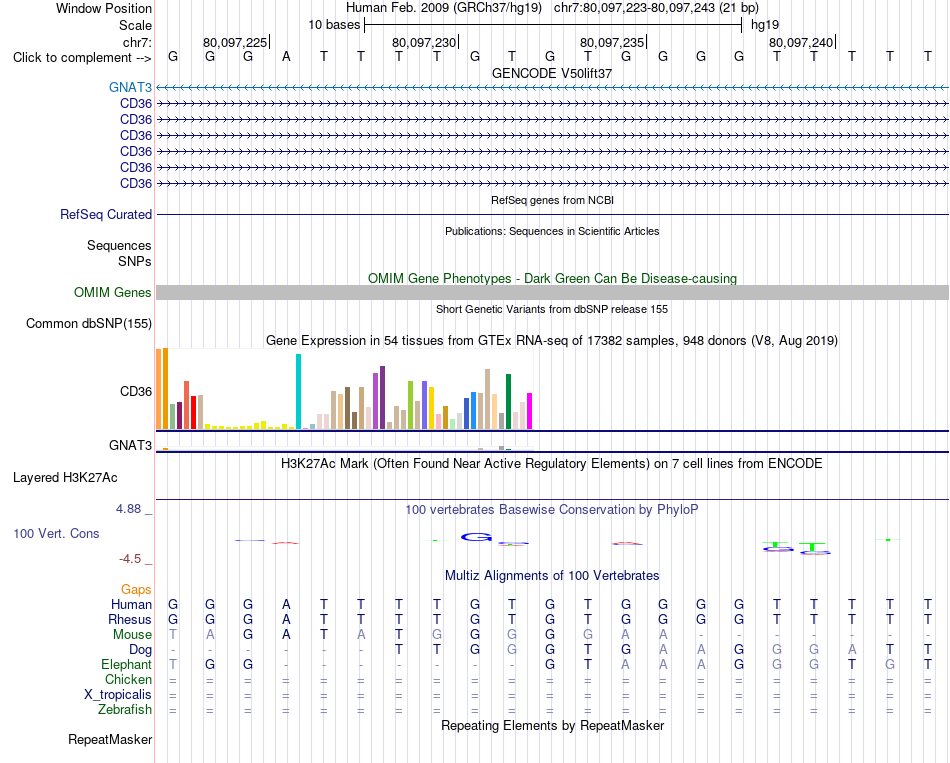Select the Common dbSNP(155) track label
Viewport: 950px width, 763px height.
point(89,324)
